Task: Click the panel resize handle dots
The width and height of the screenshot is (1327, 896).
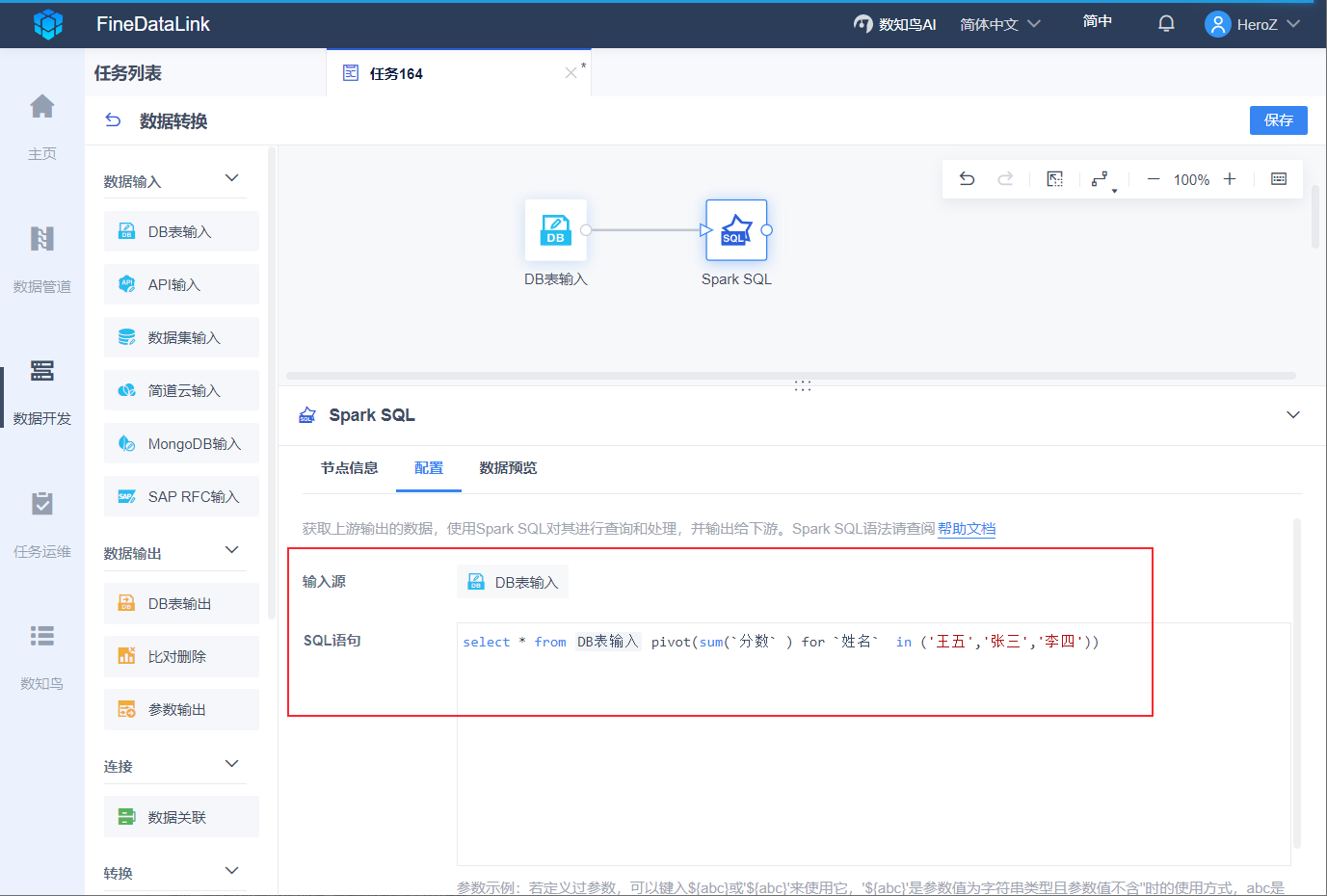Action: point(803,385)
